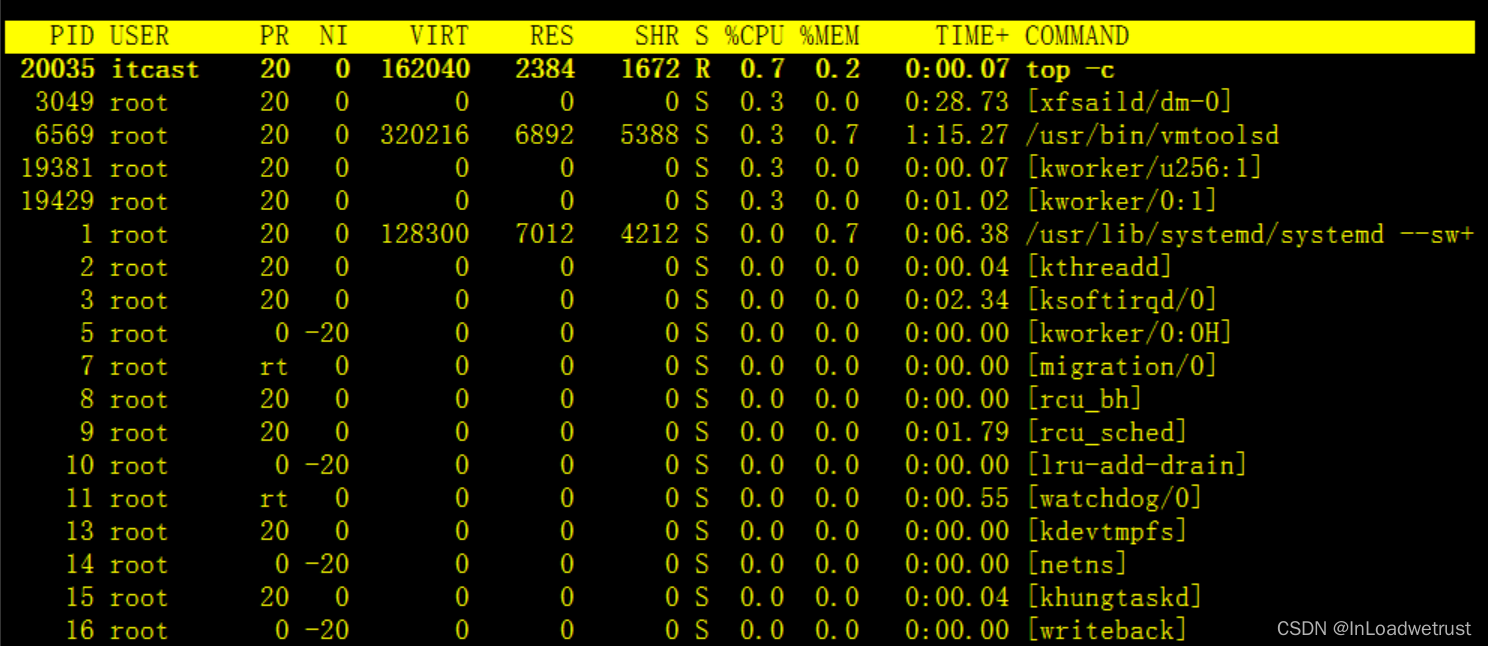Click the %CPU column header

[x=755, y=36]
